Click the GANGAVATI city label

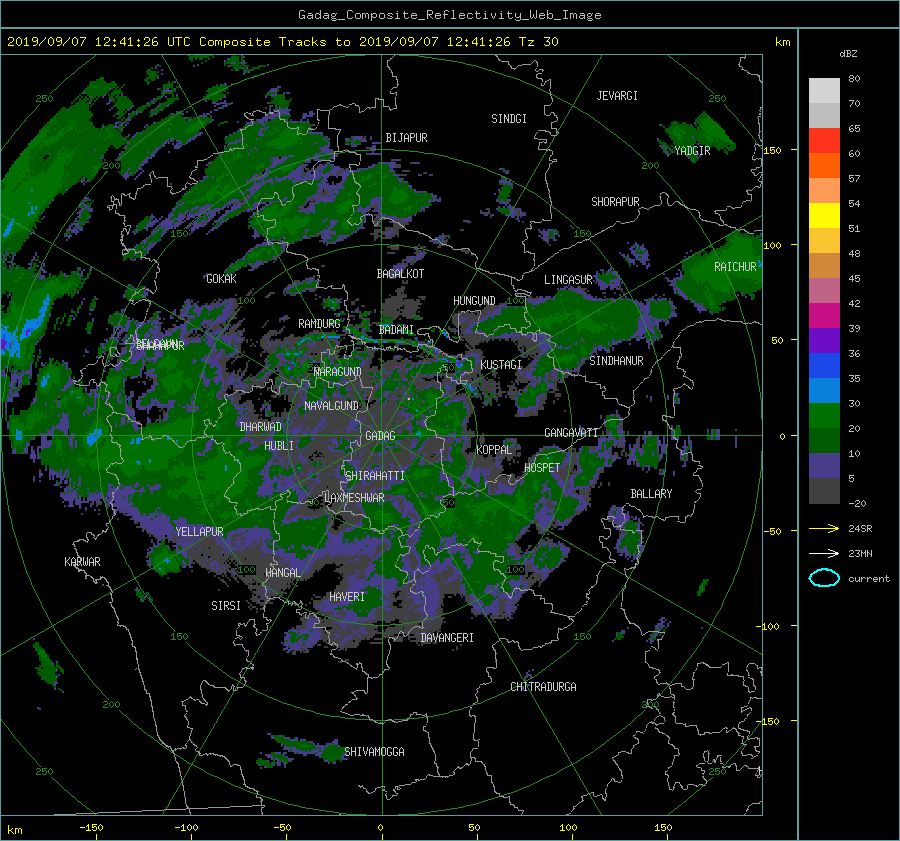(571, 432)
